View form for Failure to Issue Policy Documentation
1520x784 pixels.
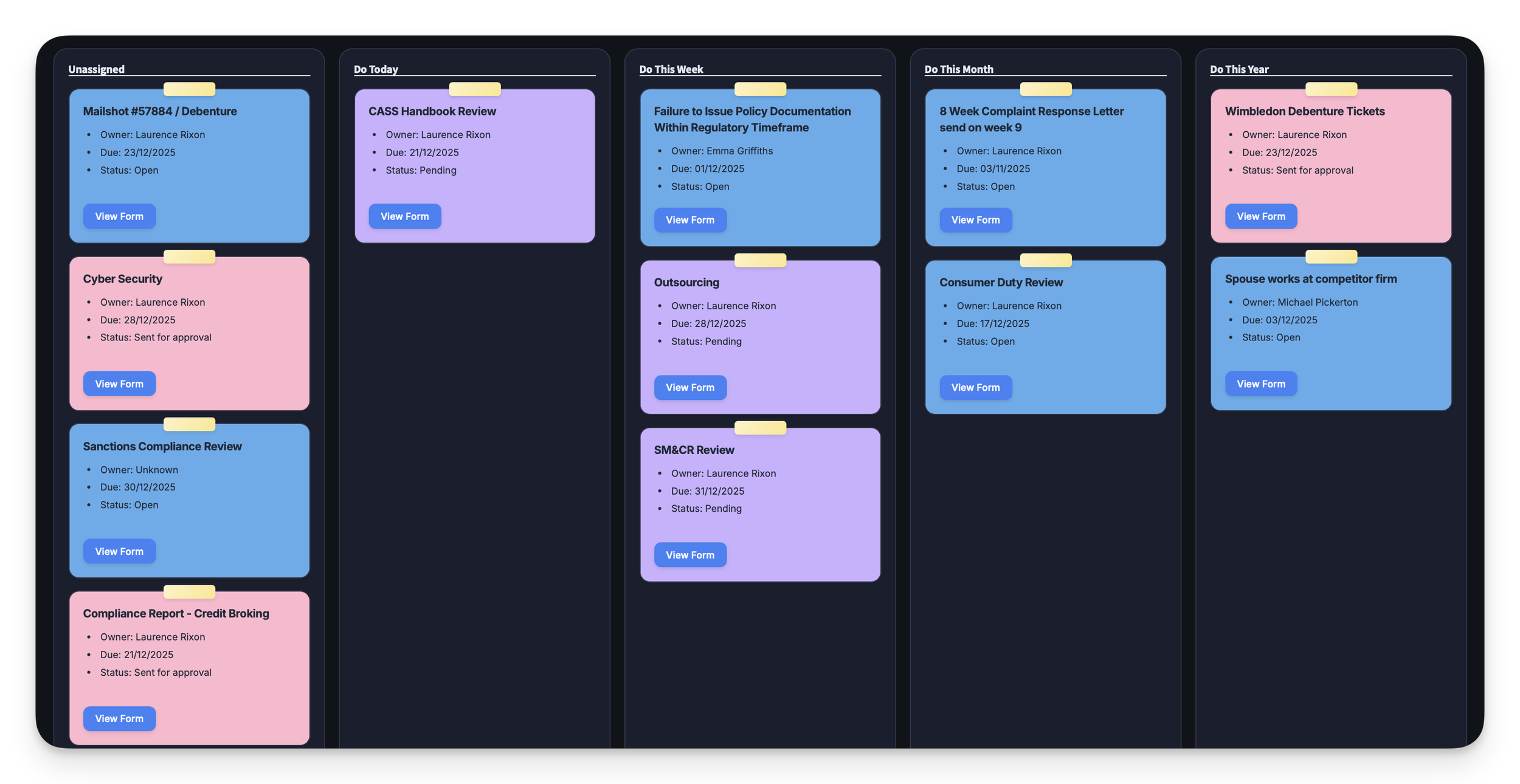[x=690, y=220]
